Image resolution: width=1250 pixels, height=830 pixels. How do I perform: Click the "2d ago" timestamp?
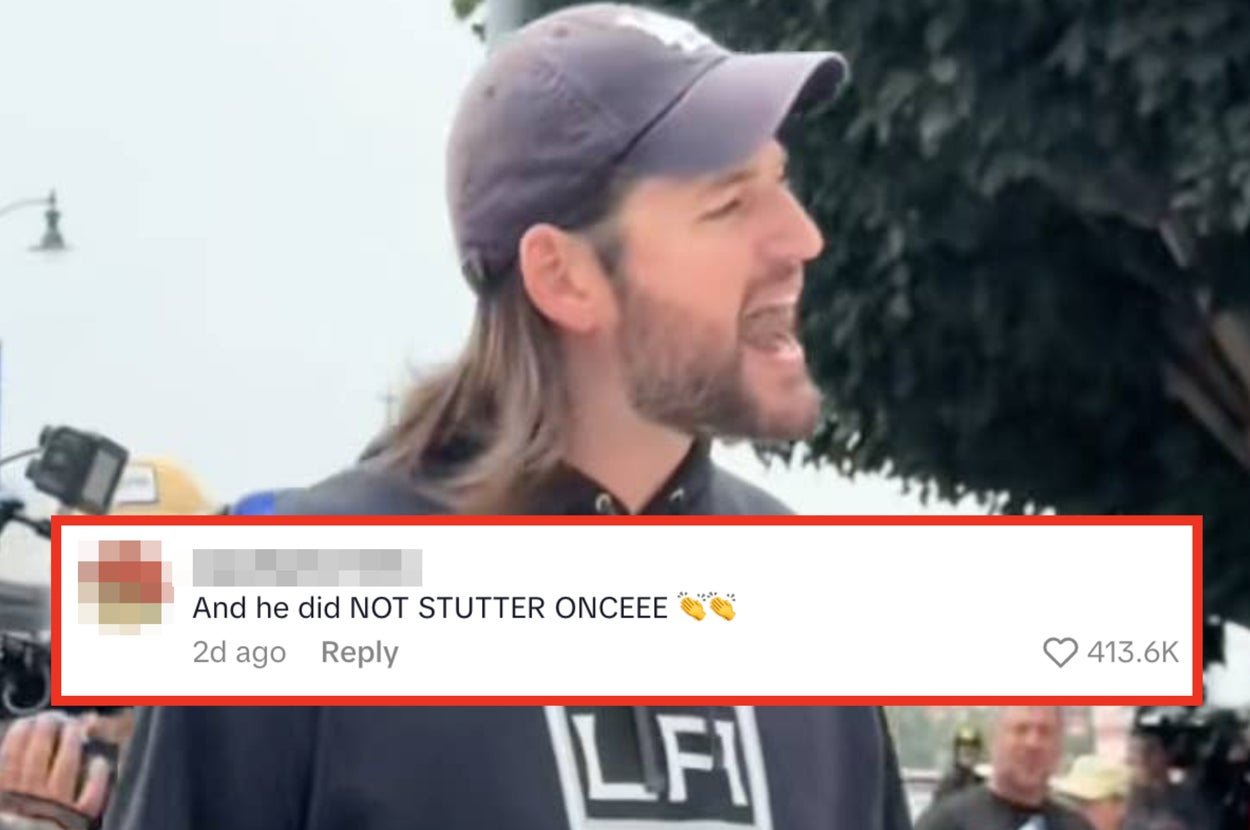239,653
